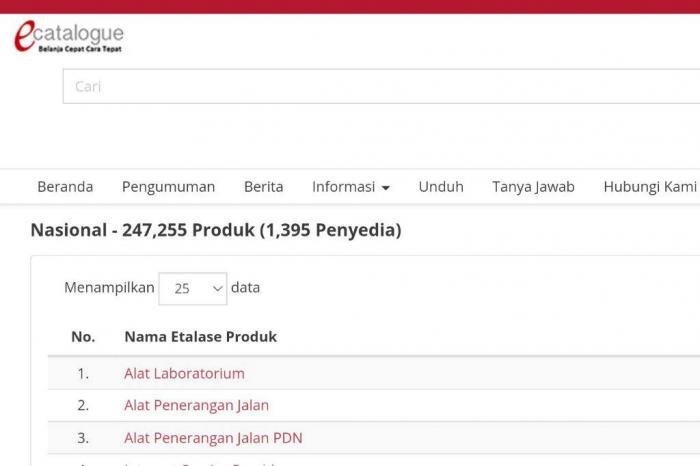This screenshot has height=466, width=700.
Task: Expand the Informasi dropdown menu
Action: 351,187
